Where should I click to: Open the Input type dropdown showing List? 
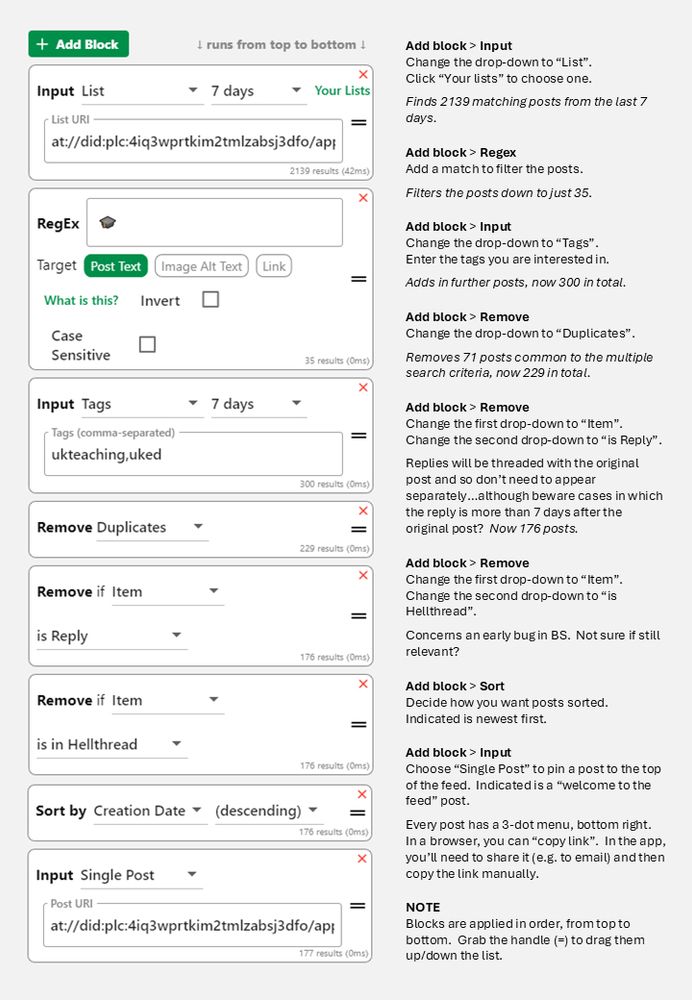pyautogui.click(x=140, y=91)
